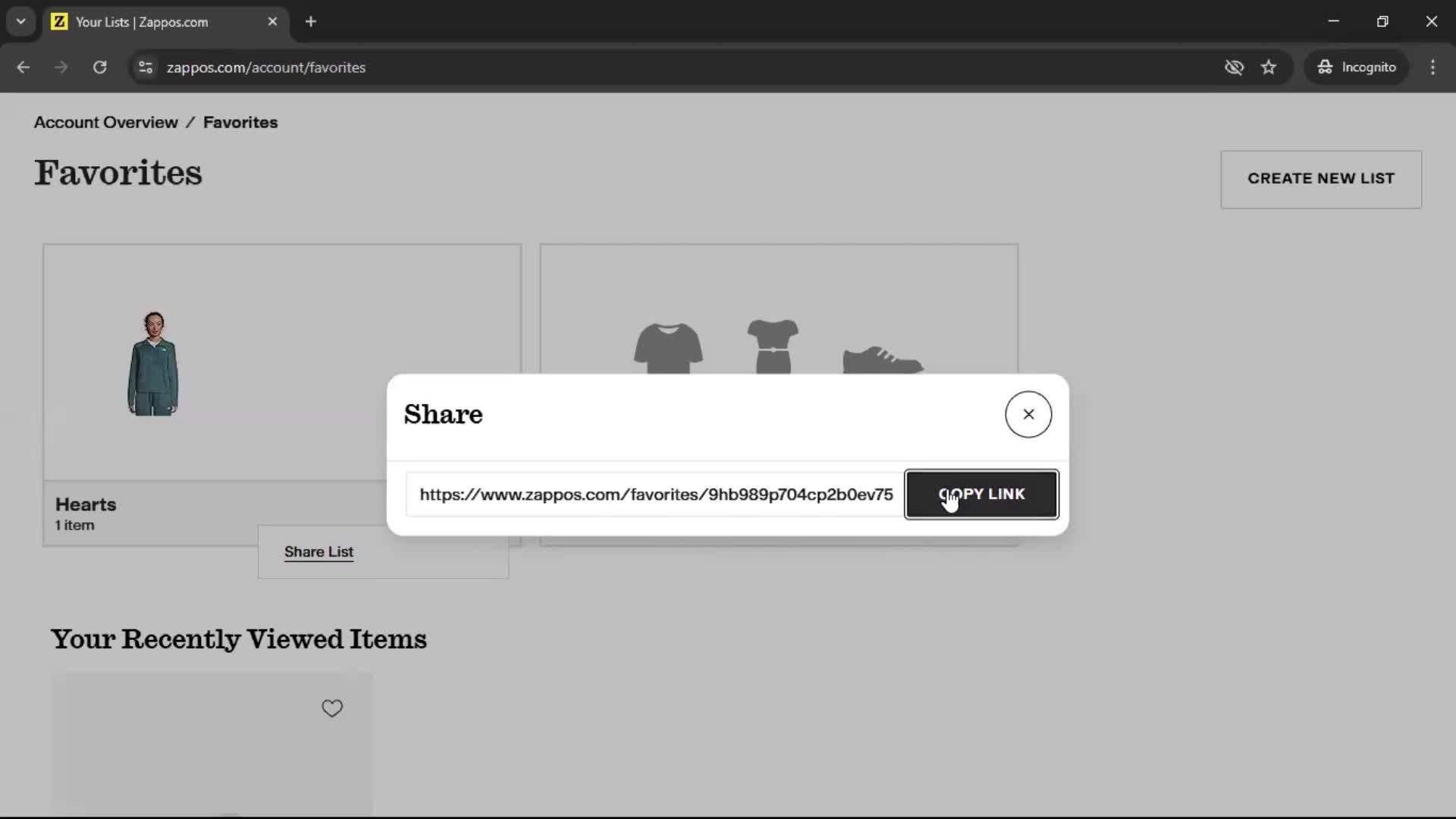Open Chrome's three-dot menu

(x=1432, y=67)
